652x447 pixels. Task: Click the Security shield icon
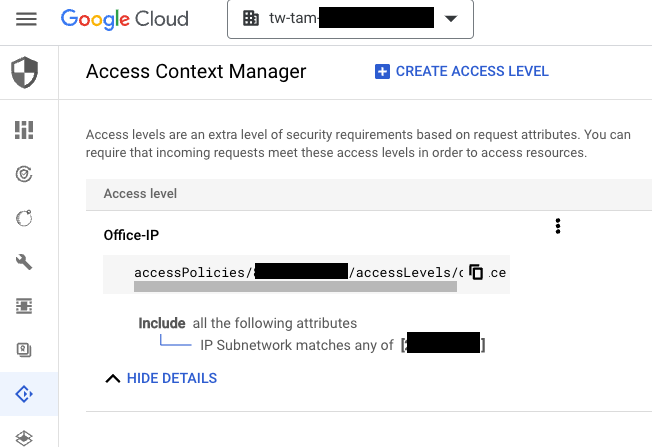pyautogui.click(x=24, y=72)
